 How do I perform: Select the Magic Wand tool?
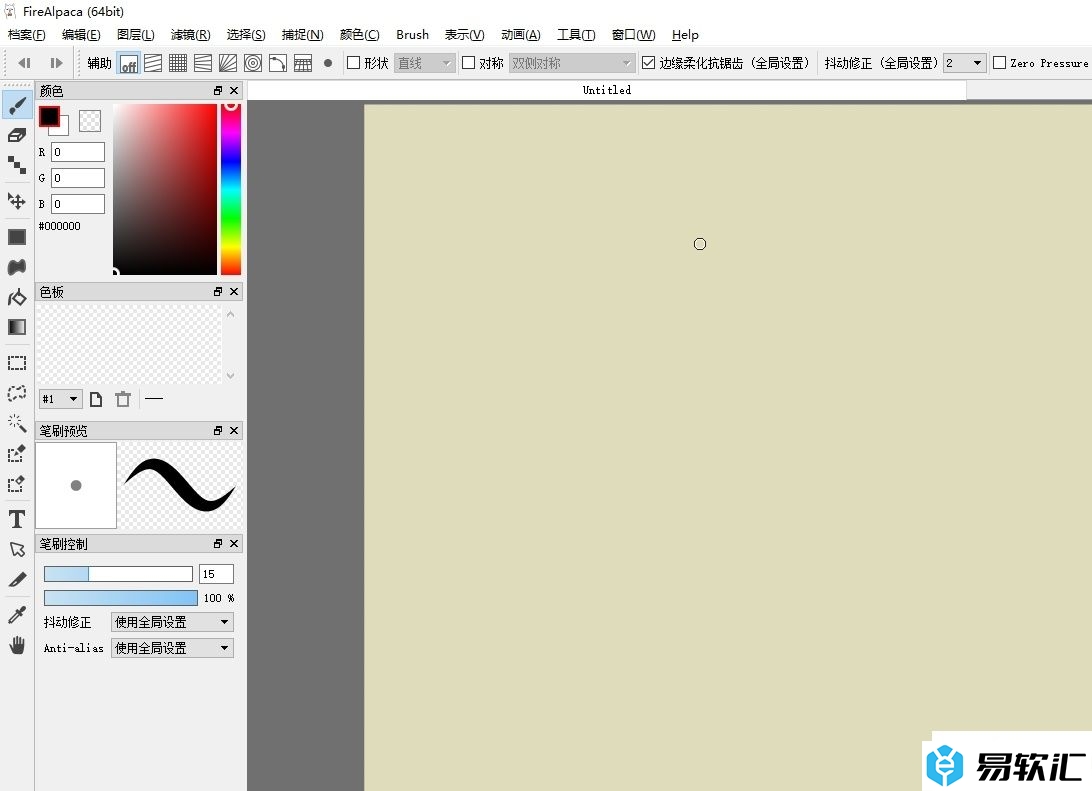[x=17, y=423]
